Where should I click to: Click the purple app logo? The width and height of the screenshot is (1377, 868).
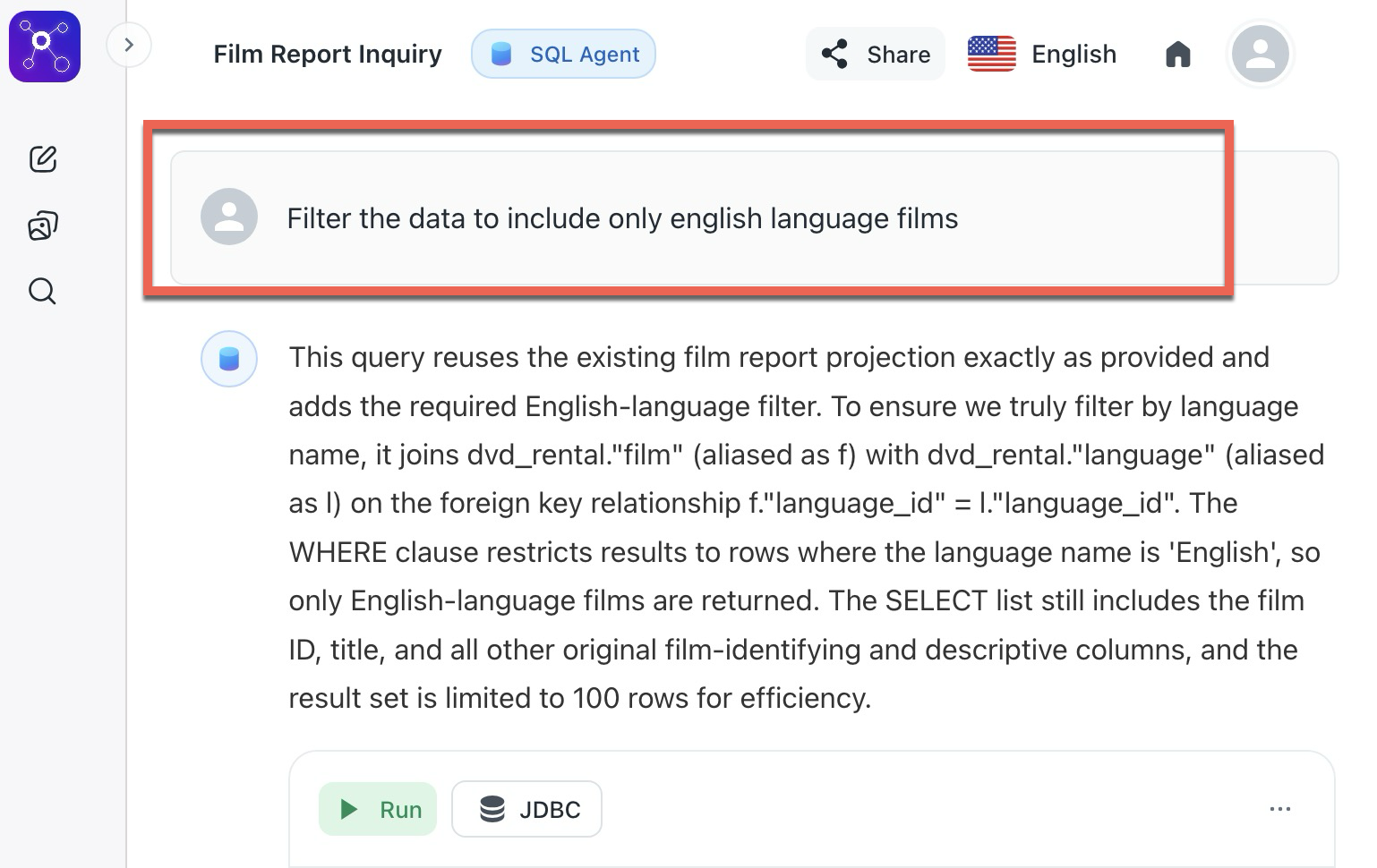click(x=45, y=47)
